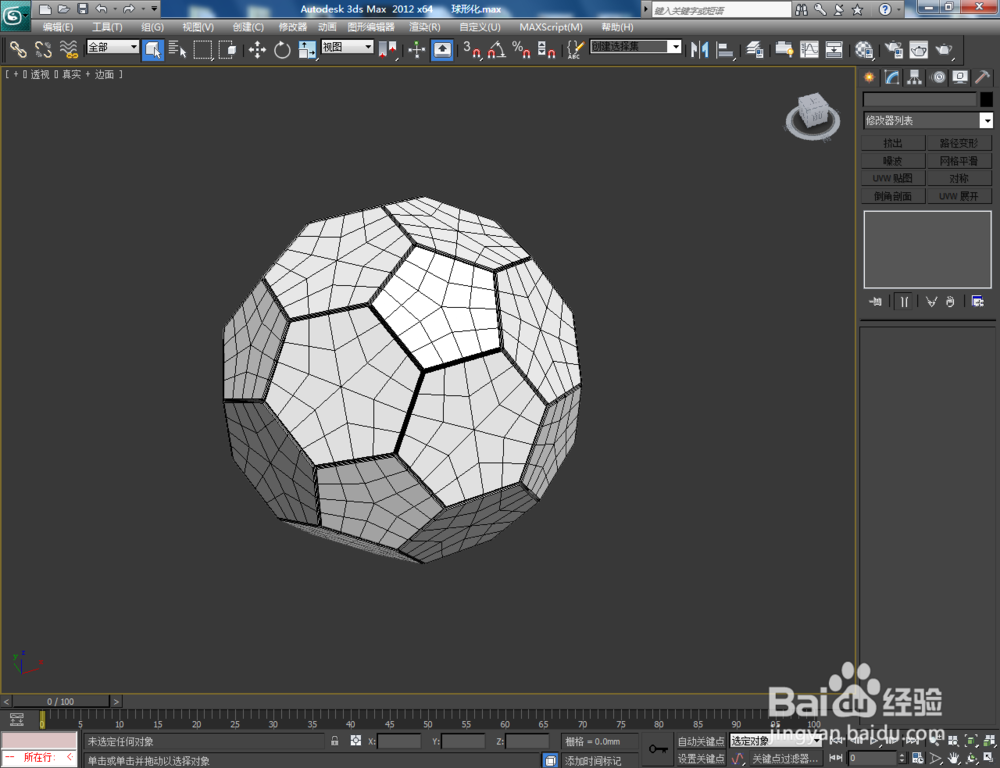Open the Material Editor checkered sphere icon

(864, 49)
